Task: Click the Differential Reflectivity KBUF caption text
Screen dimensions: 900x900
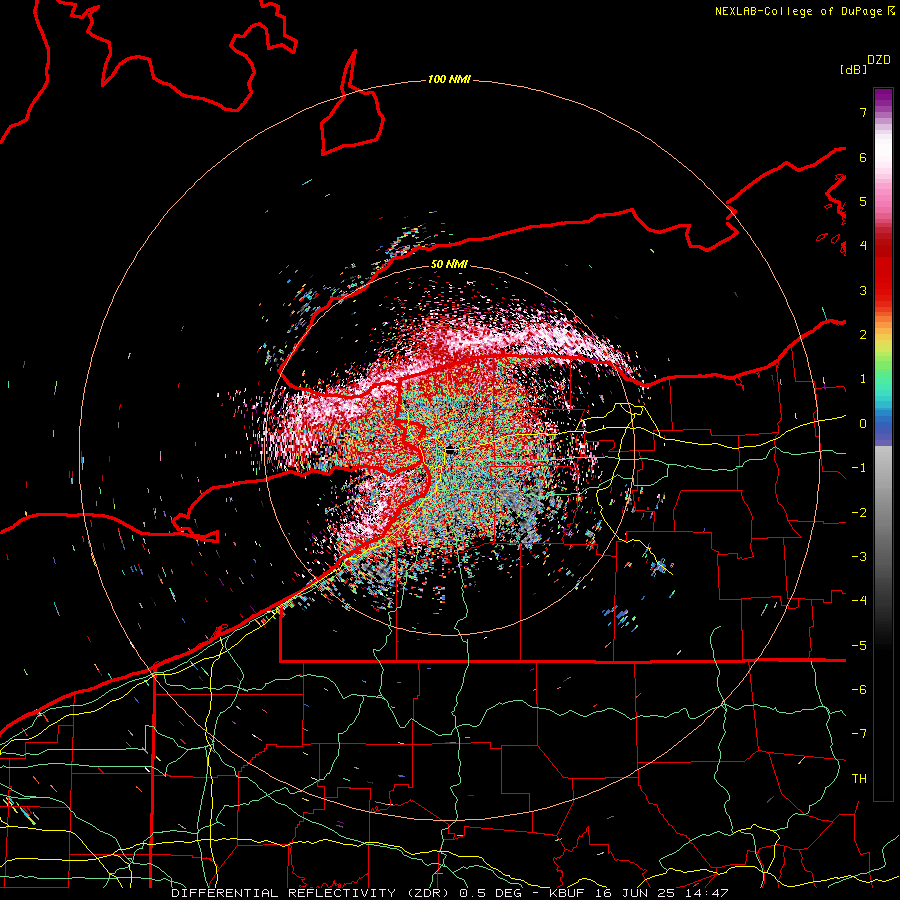Action: (x=449, y=893)
